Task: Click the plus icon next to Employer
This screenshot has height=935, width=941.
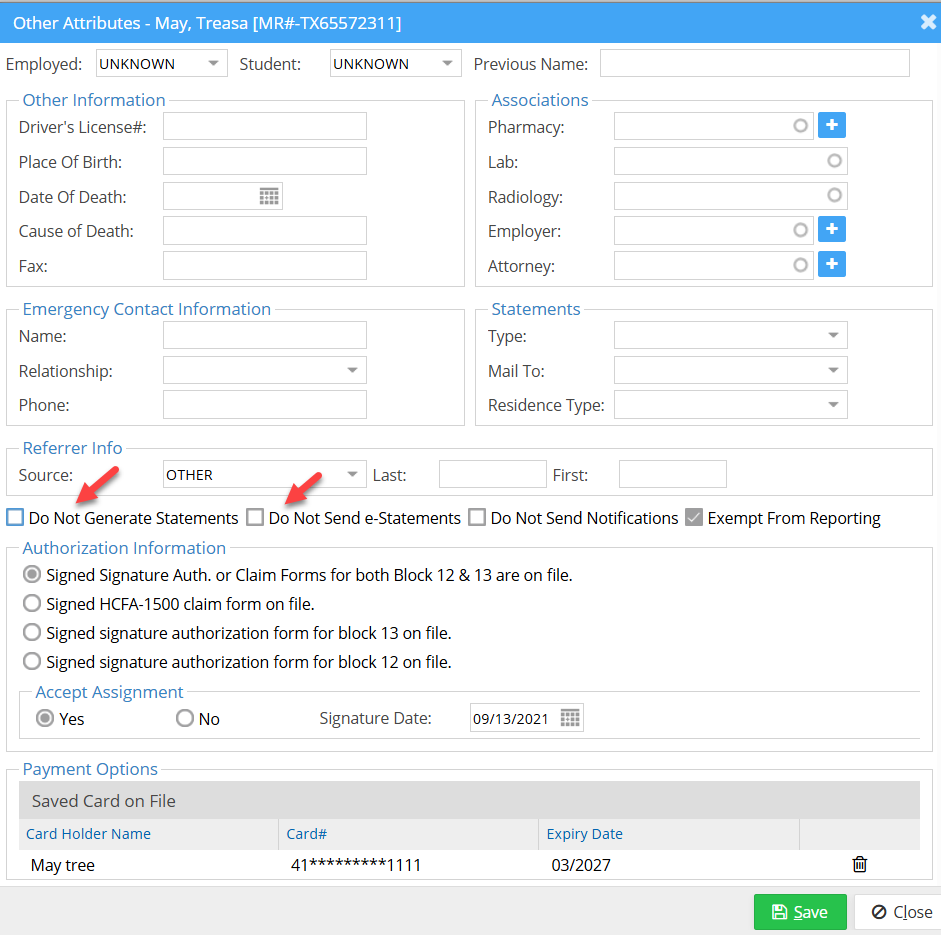Action: pos(831,230)
